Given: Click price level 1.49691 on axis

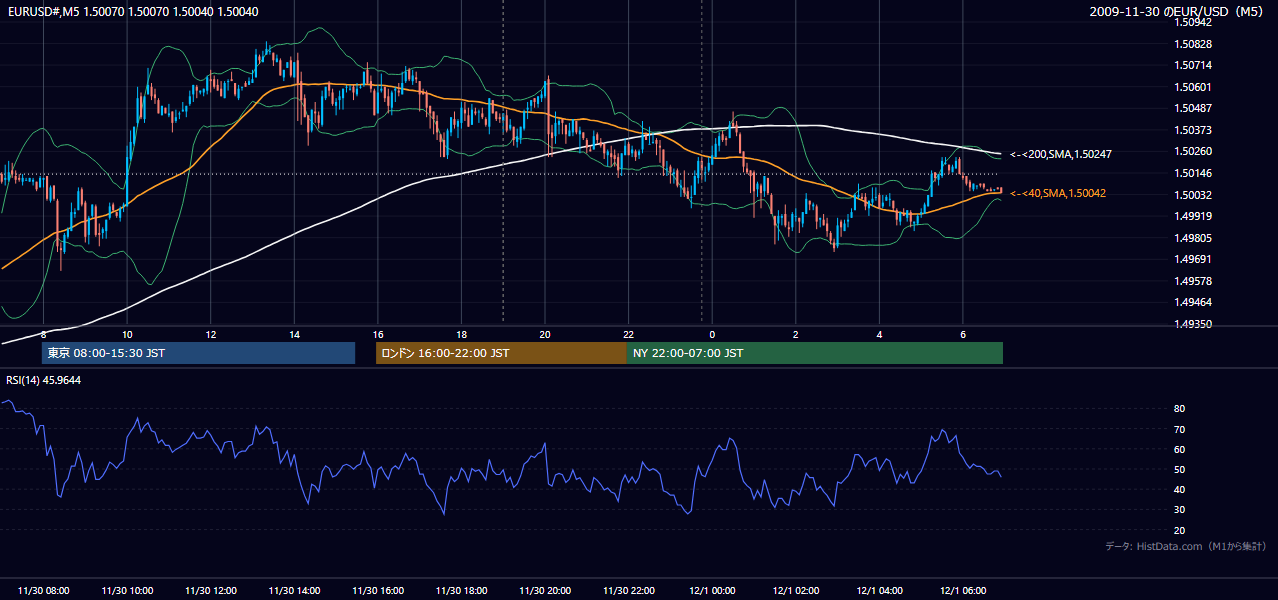Looking at the screenshot, I should click(1193, 259).
